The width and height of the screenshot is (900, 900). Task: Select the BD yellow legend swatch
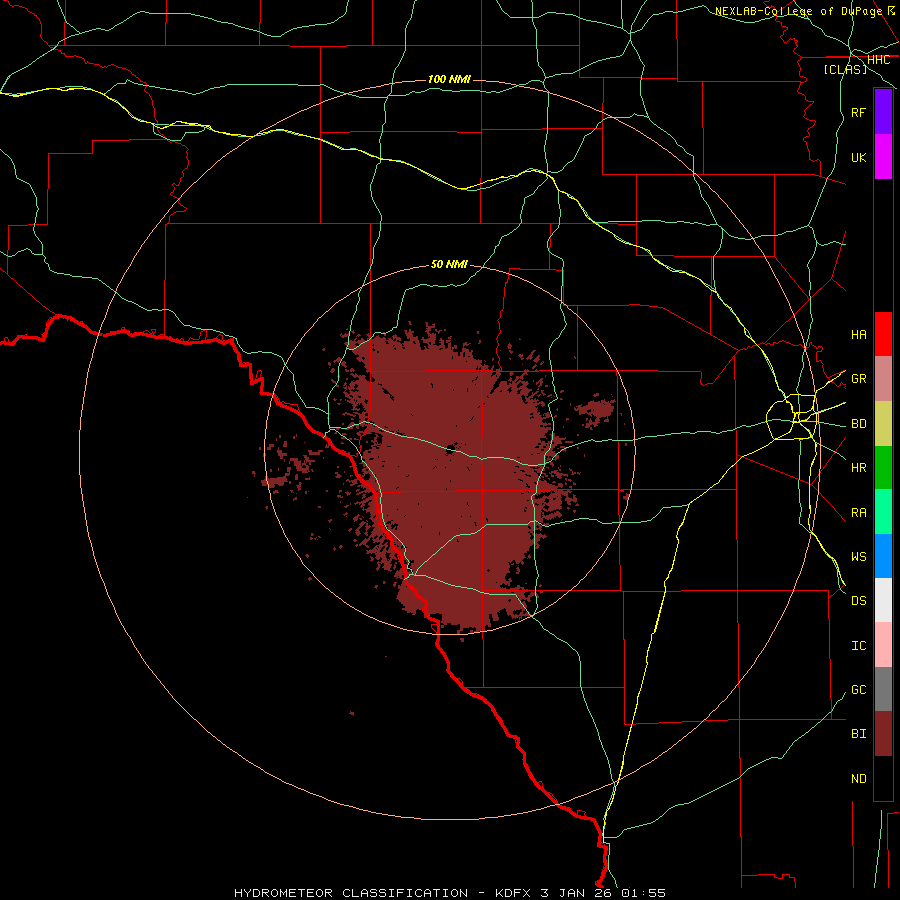(883, 423)
